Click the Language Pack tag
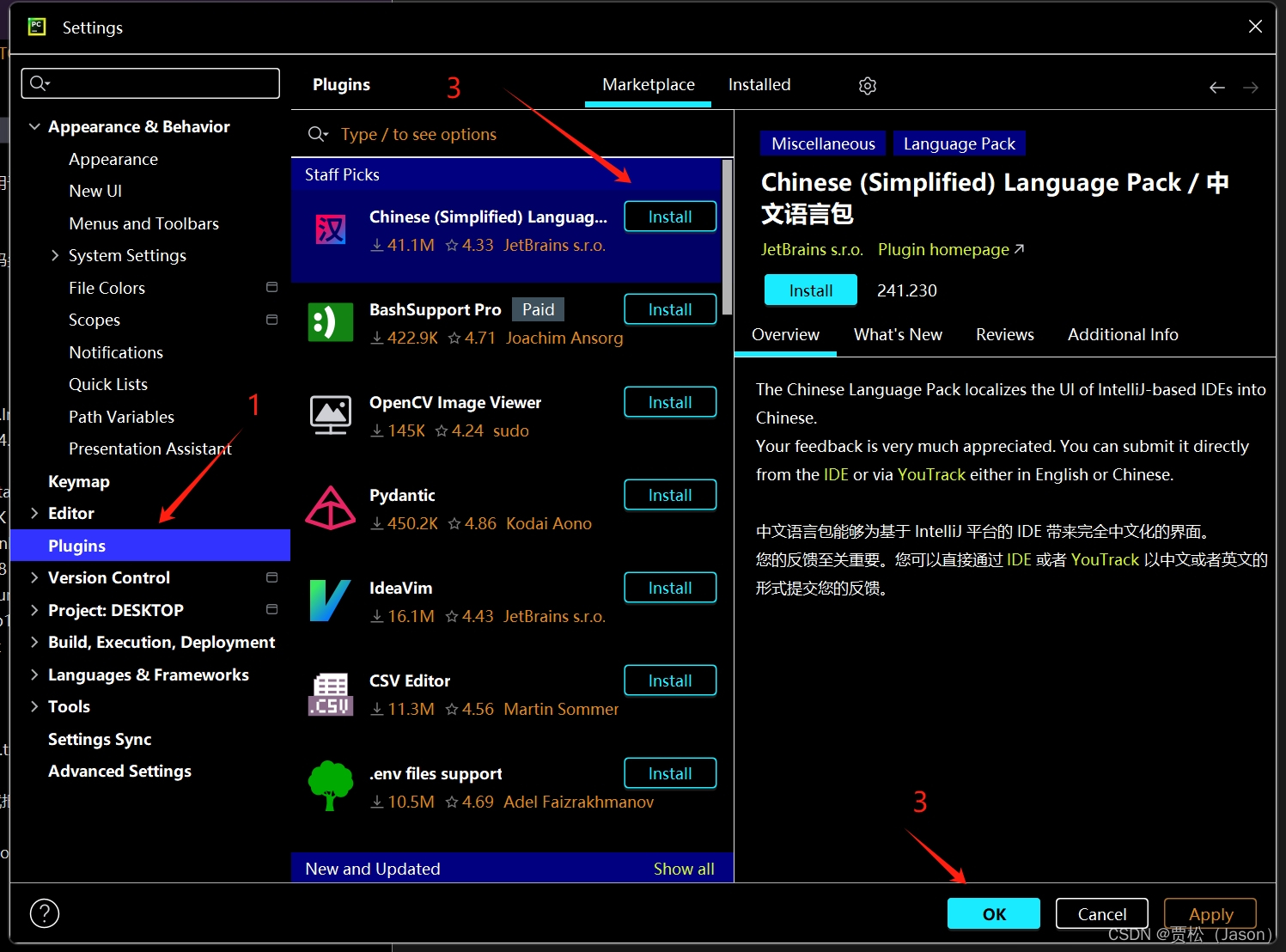This screenshot has height=952, width=1286. (x=959, y=143)
